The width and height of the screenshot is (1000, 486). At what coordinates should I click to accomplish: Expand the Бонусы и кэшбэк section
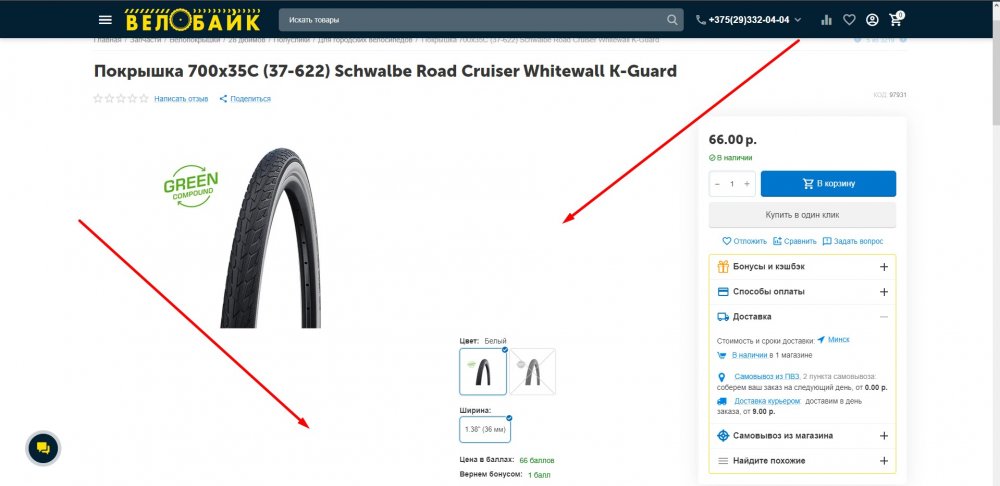pyautogui.click(x=802, y=267)
